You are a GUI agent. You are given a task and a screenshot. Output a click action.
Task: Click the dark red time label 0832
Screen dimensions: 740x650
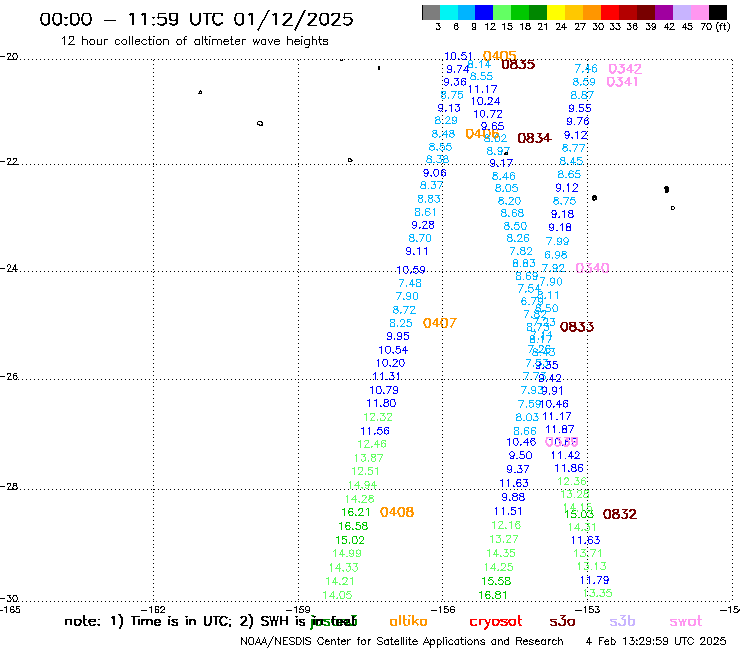[620, 514]
